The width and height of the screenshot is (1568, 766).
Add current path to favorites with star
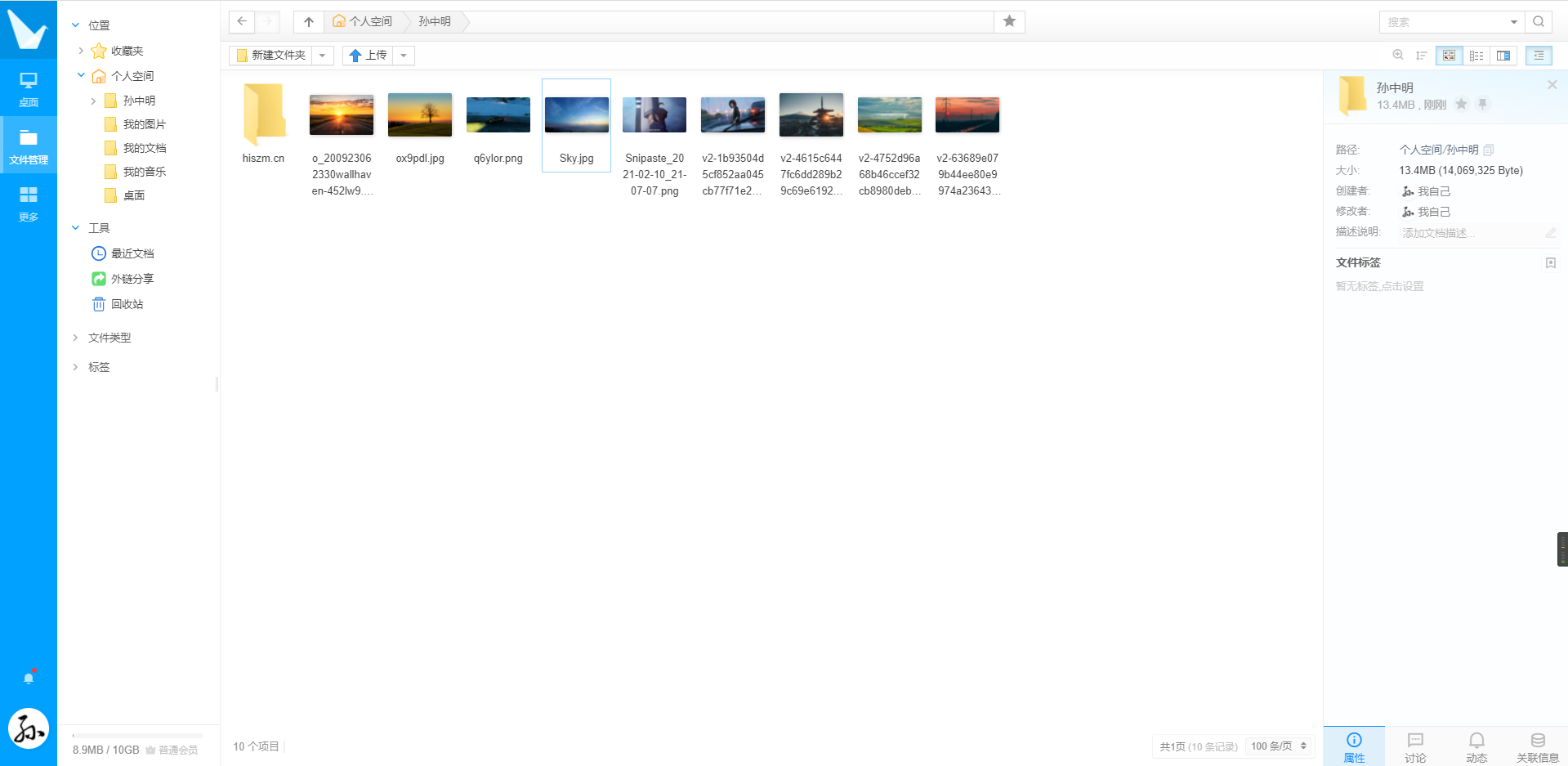(x=1010, y=21)
